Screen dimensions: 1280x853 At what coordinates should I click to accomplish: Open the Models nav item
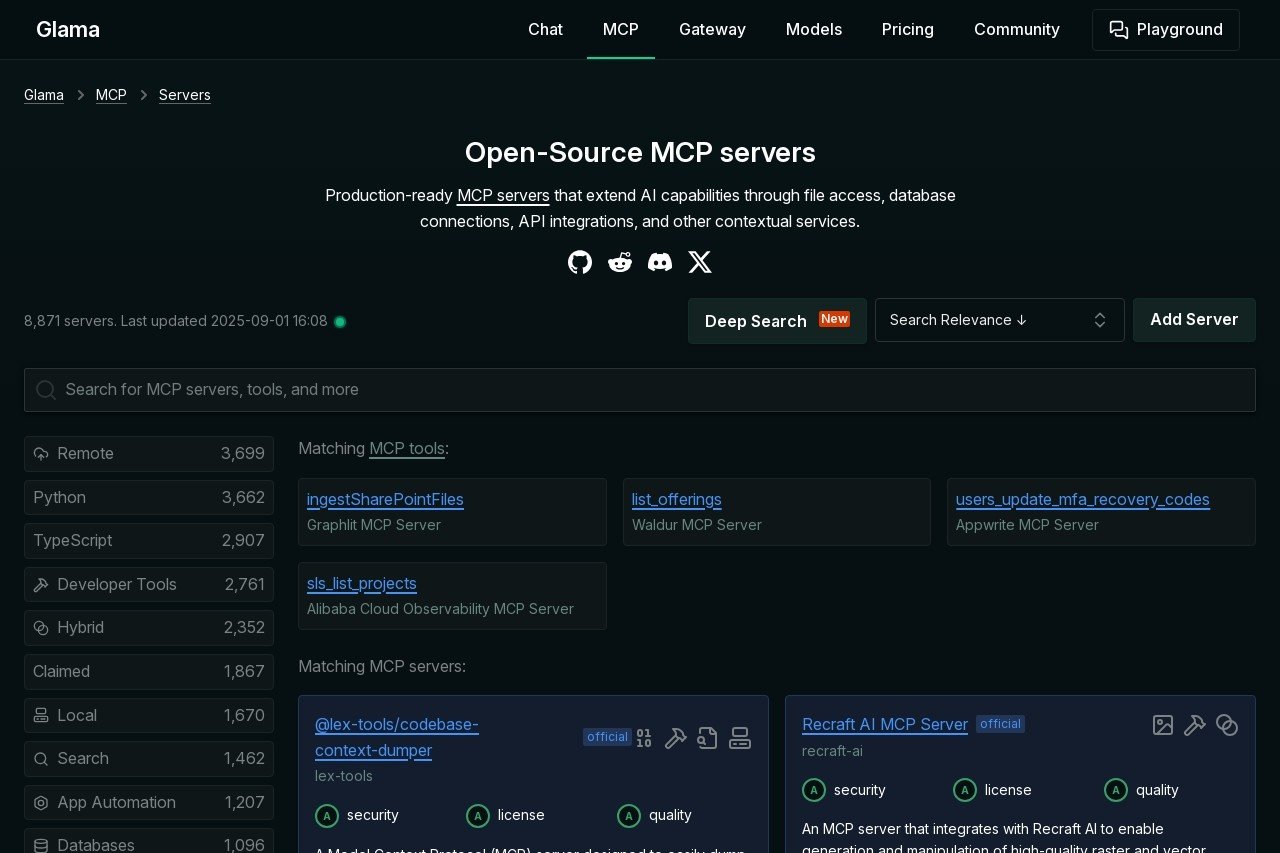[x=814, y=30]
